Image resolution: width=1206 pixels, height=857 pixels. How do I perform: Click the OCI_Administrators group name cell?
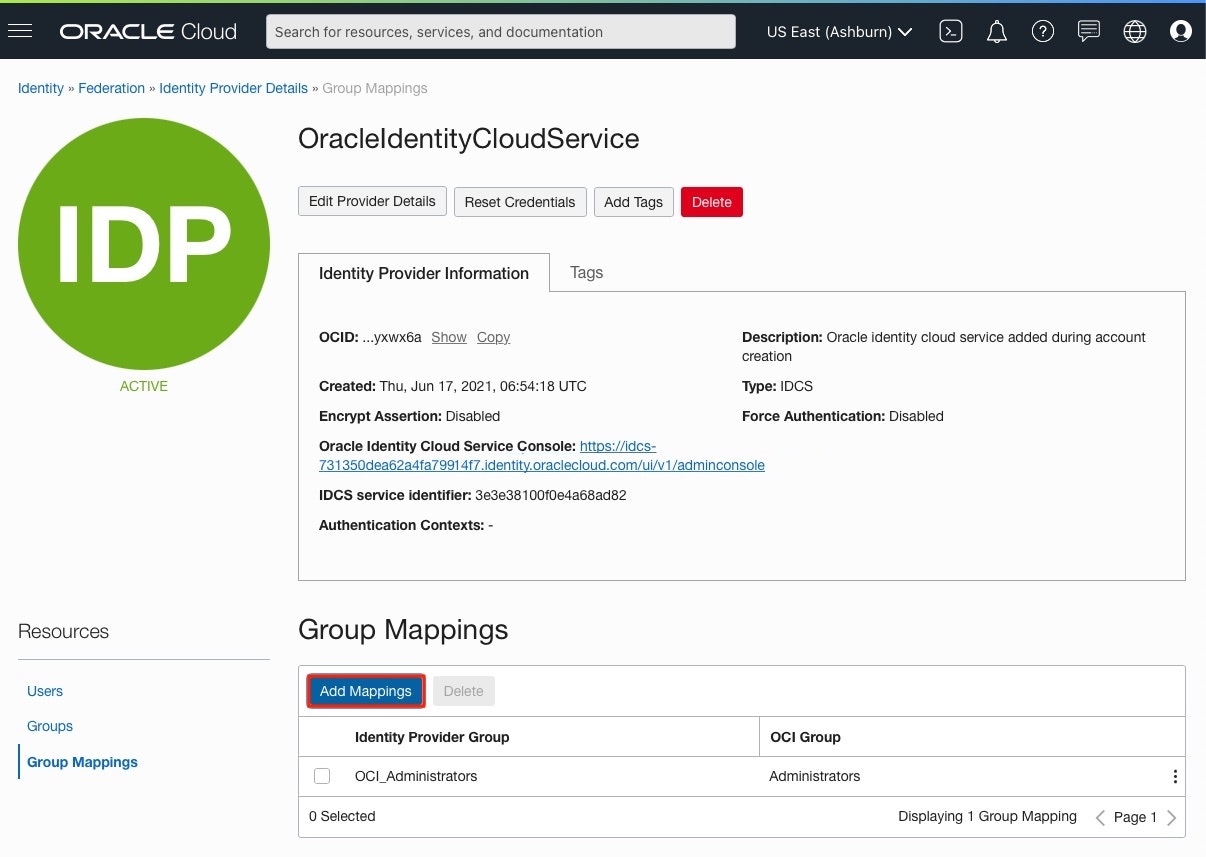tap(416, 776)
